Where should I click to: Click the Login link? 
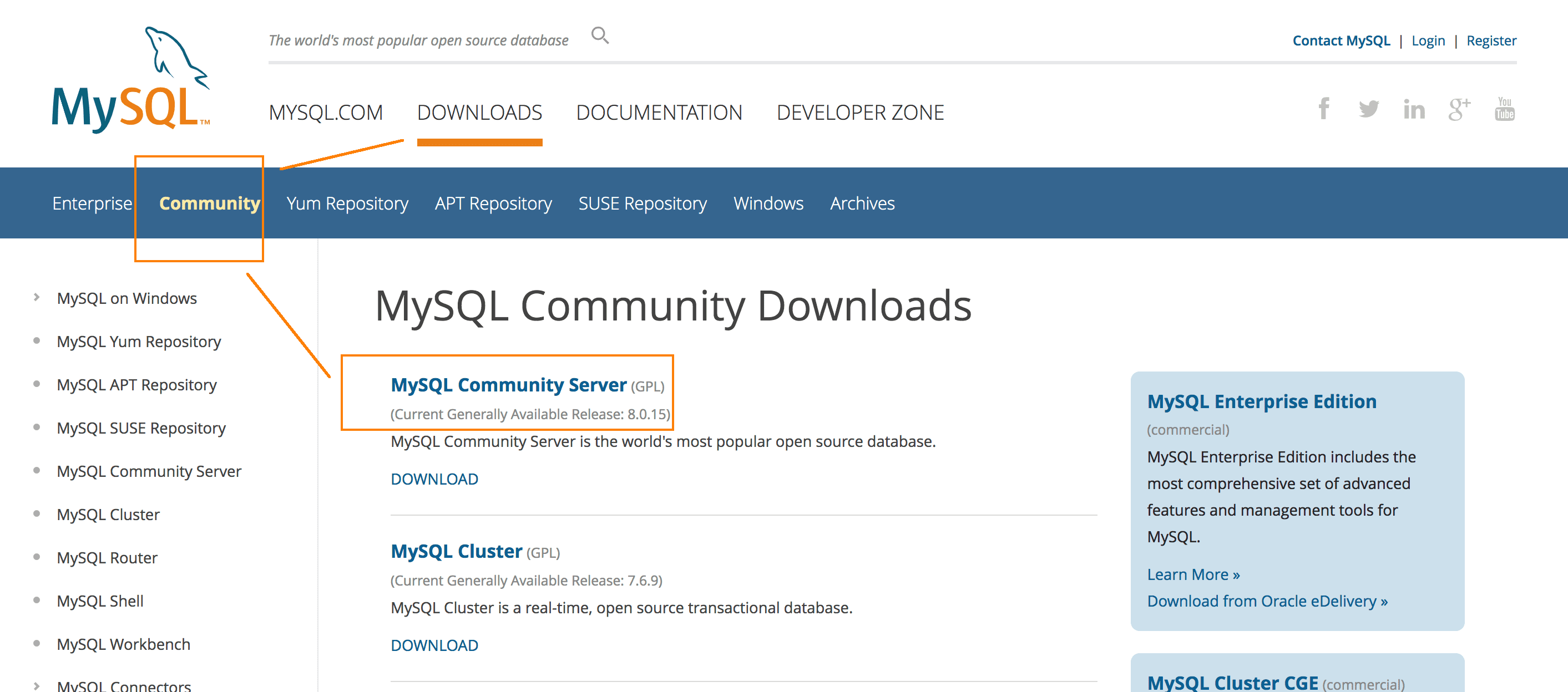click(x=1428, y=40)
